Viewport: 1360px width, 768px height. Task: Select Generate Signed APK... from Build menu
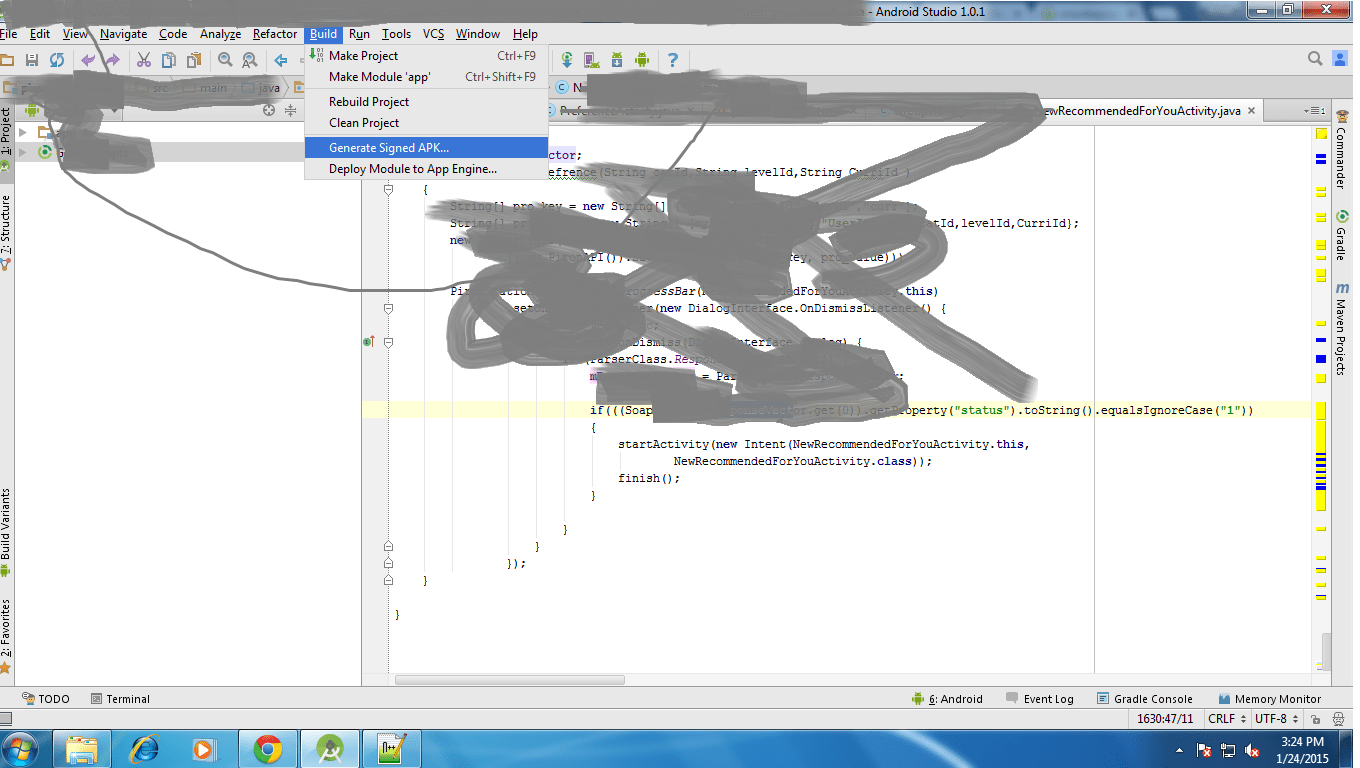point(426,148)
